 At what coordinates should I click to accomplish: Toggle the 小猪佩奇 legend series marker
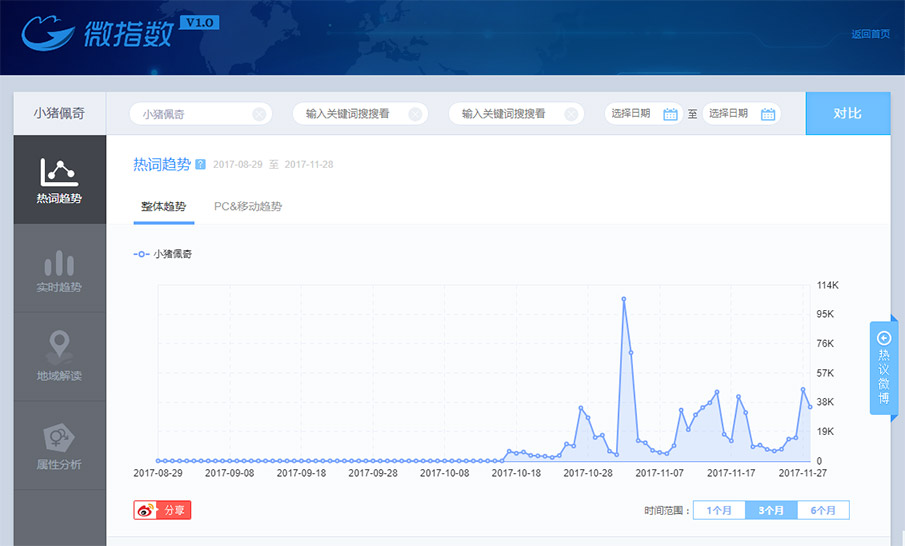tap(141, 254)
